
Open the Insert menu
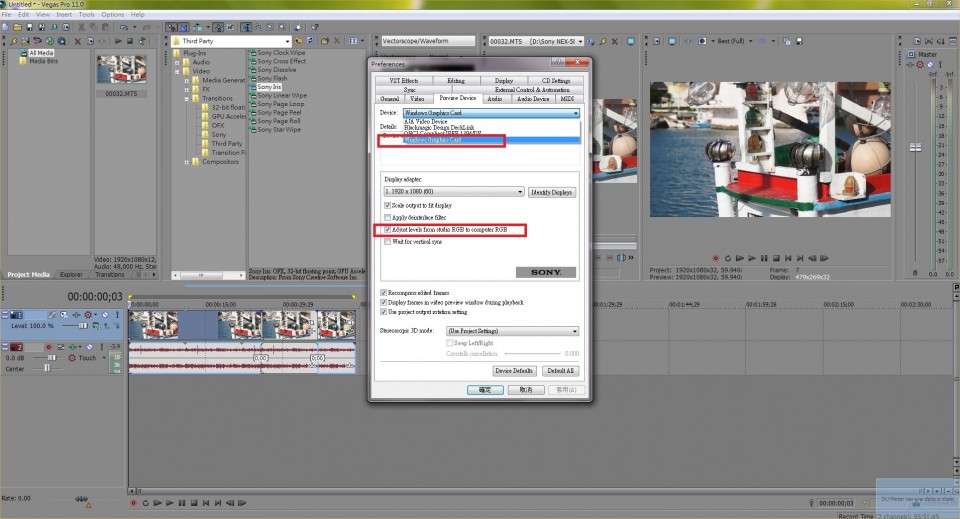pyautogui.click(x=64, y=15)
